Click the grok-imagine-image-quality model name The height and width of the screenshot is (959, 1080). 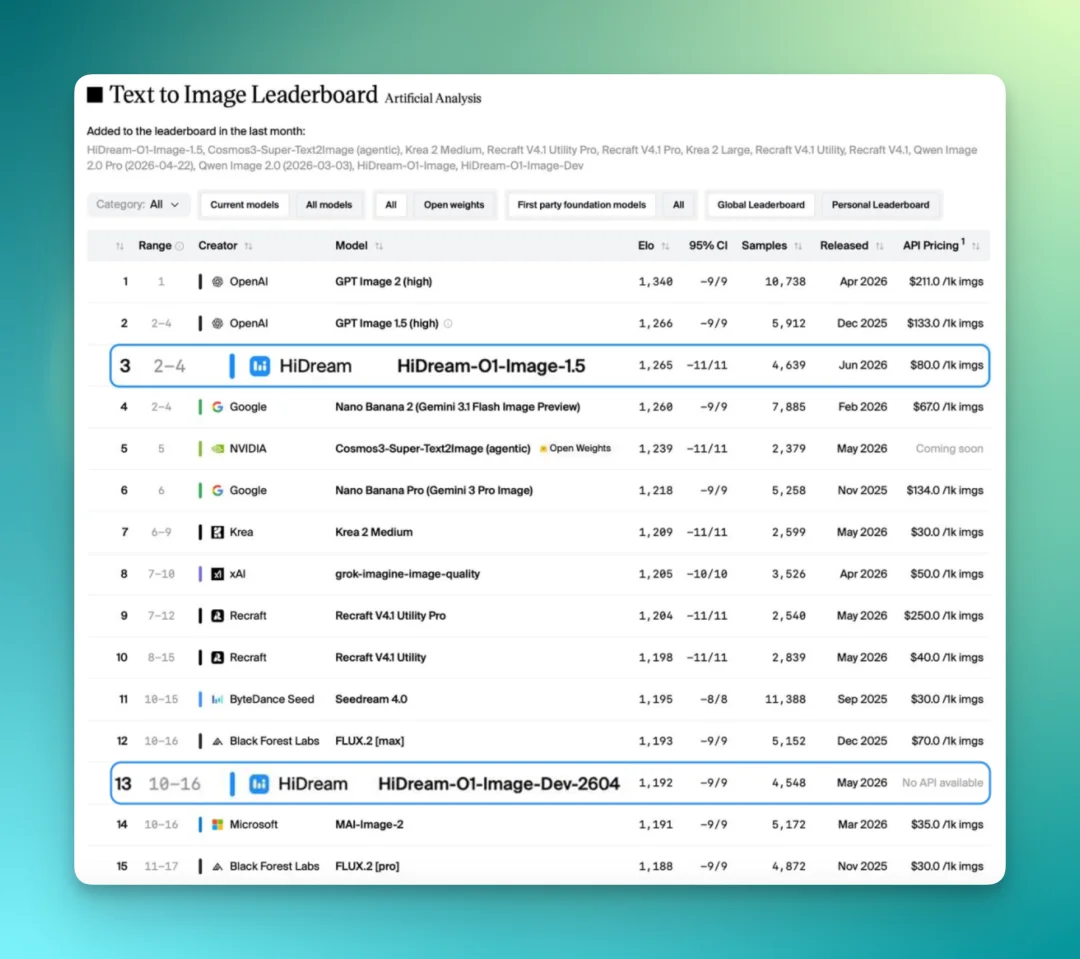[x=407, y=574]
